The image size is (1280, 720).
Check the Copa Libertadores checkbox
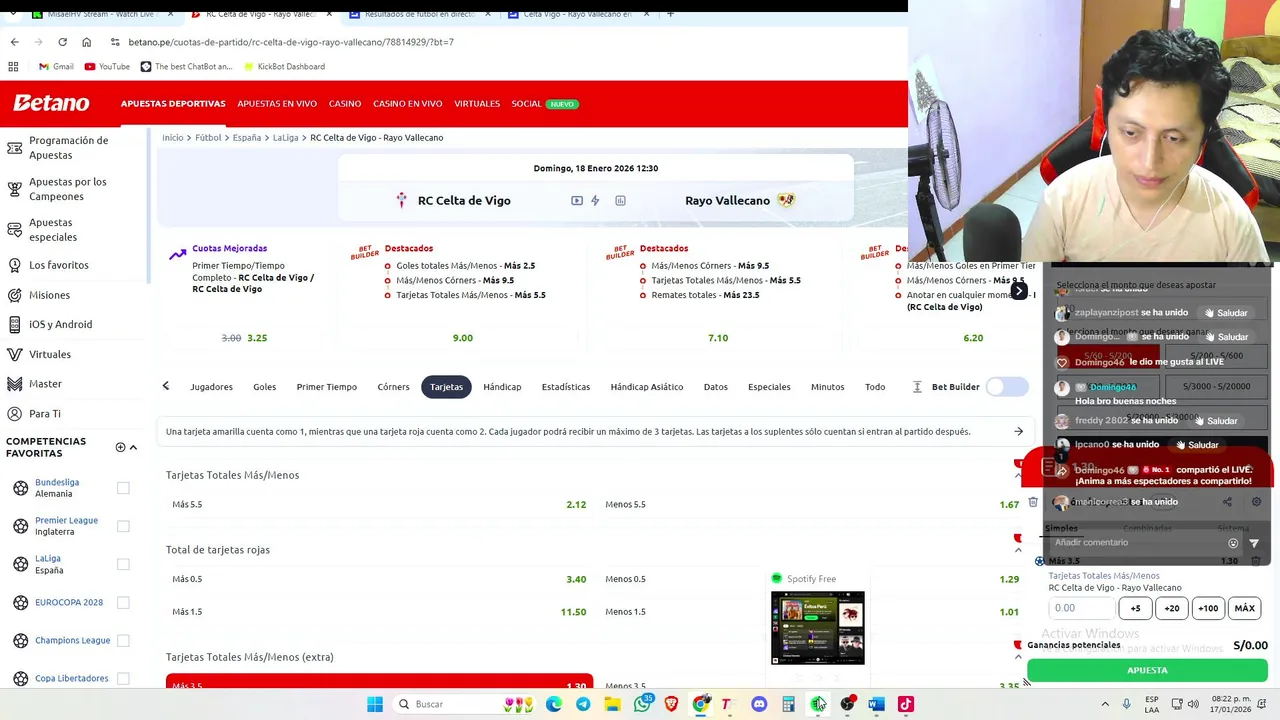pos(123,678)
